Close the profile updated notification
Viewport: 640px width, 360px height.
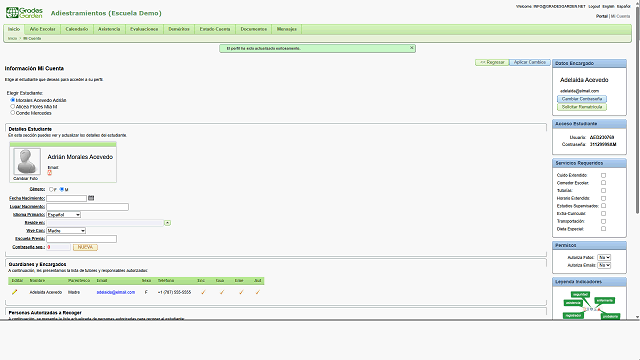pyautogui.click(x=411, y=48)
